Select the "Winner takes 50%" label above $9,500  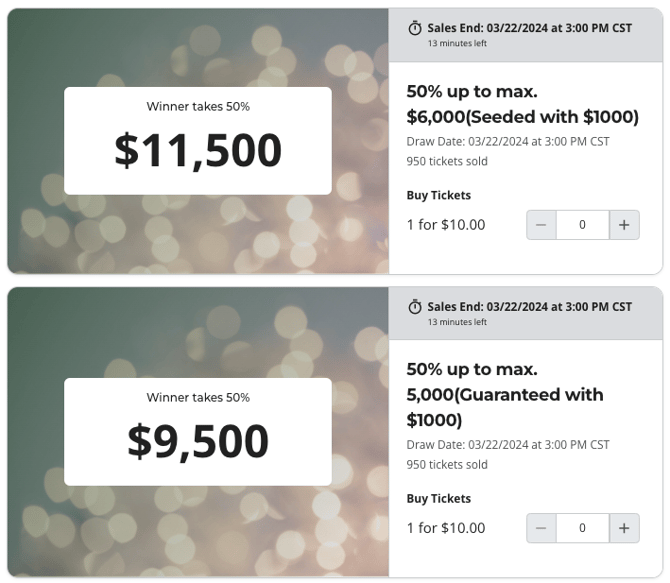[198, 397]
